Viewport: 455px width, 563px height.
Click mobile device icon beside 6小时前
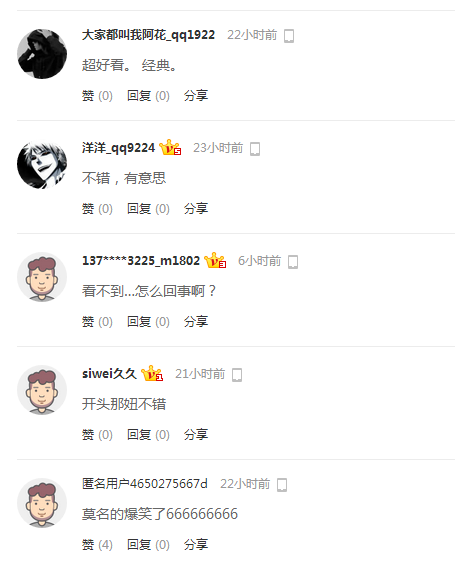pos(293,262)
